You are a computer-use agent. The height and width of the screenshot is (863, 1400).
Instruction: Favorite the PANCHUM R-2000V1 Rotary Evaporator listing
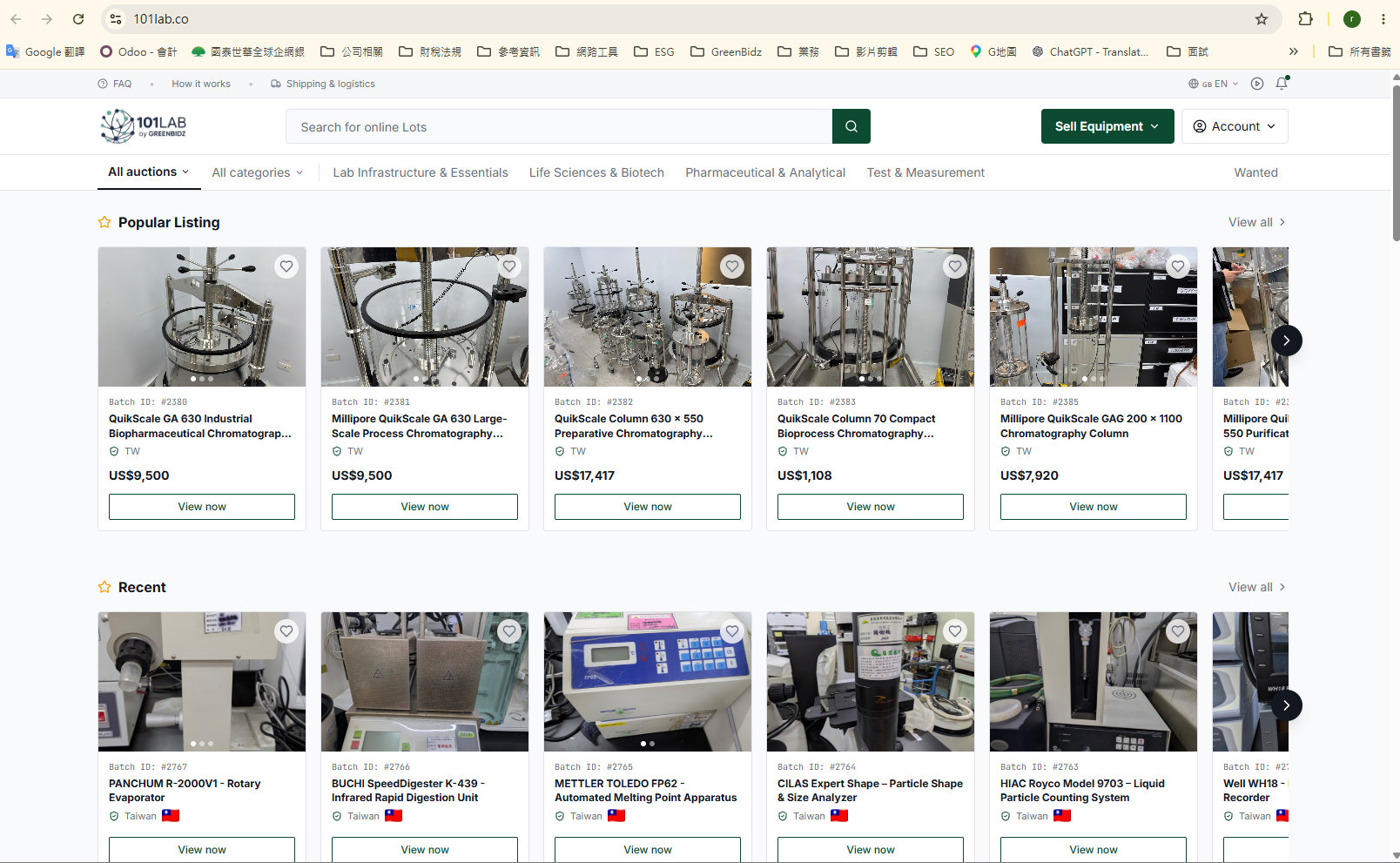tap(286, 631)
